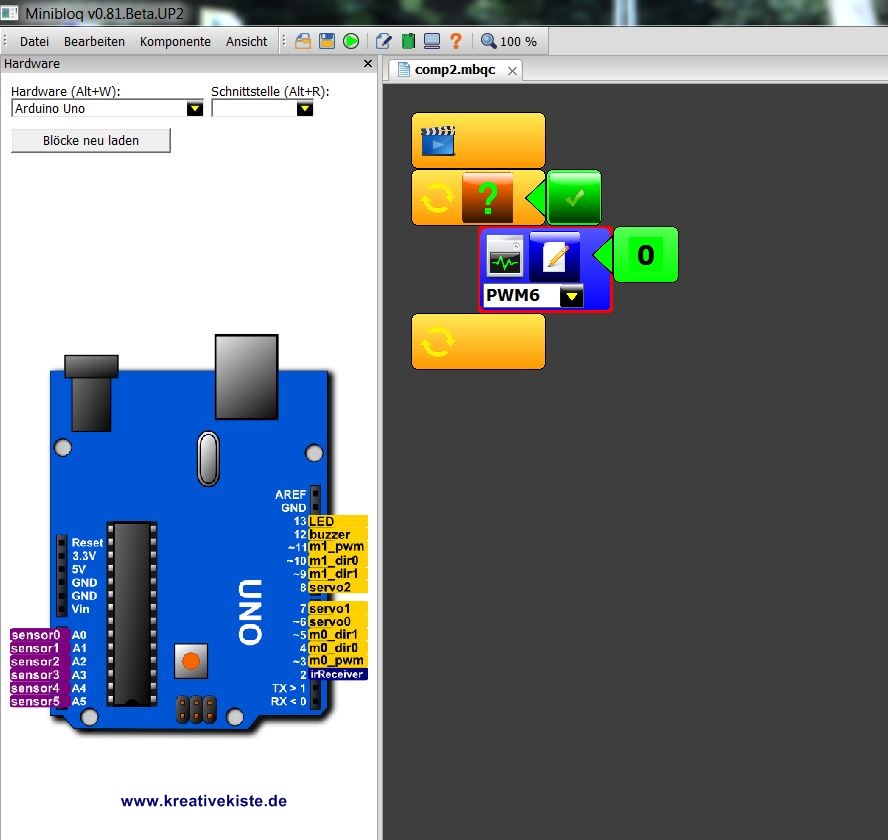Click the Blöcke neu laden button
888x840 pixels.
tap(91, 141)
